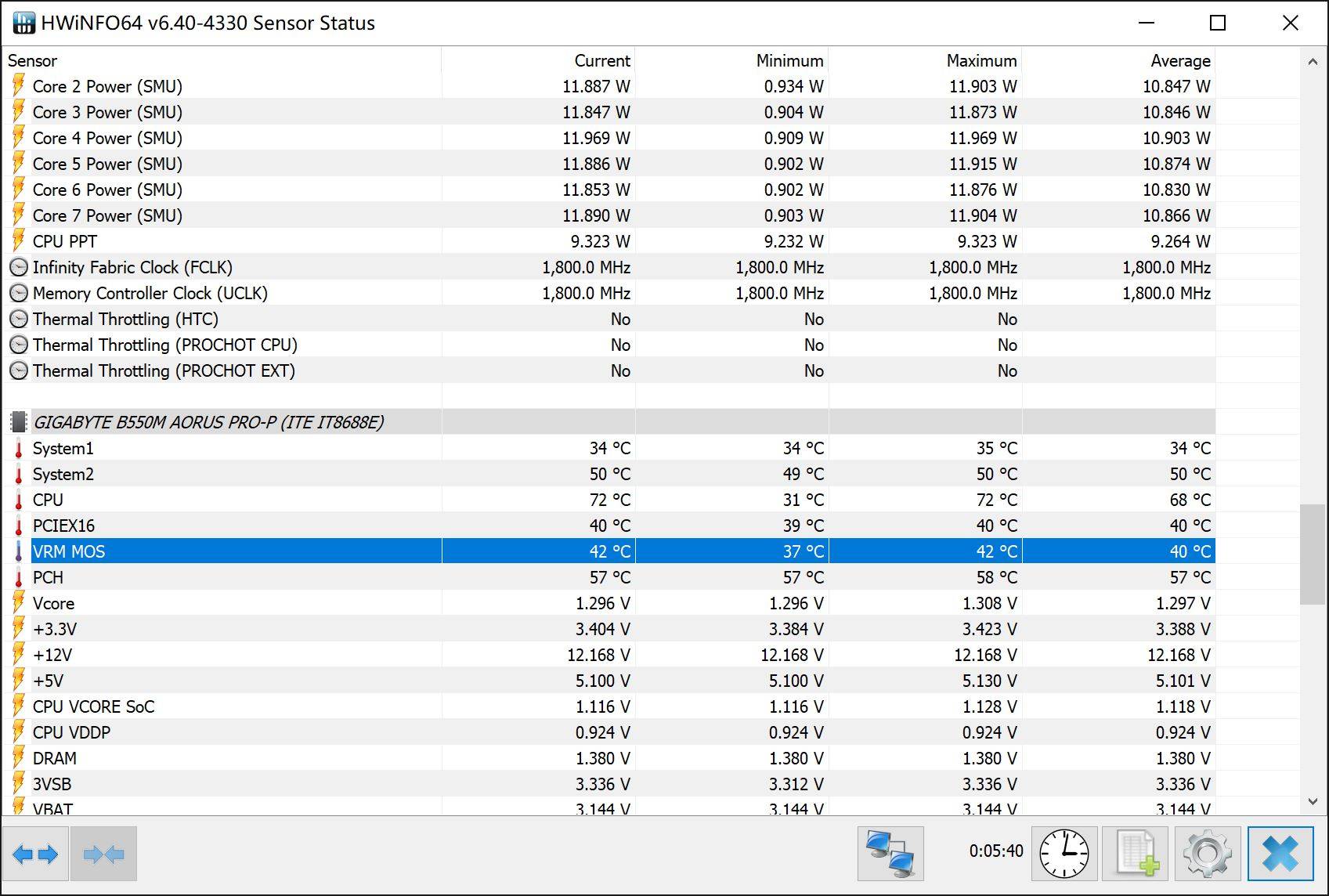Open sensor settings gear icon
Screen dimensions: 1329x896
click(1207, 854)
